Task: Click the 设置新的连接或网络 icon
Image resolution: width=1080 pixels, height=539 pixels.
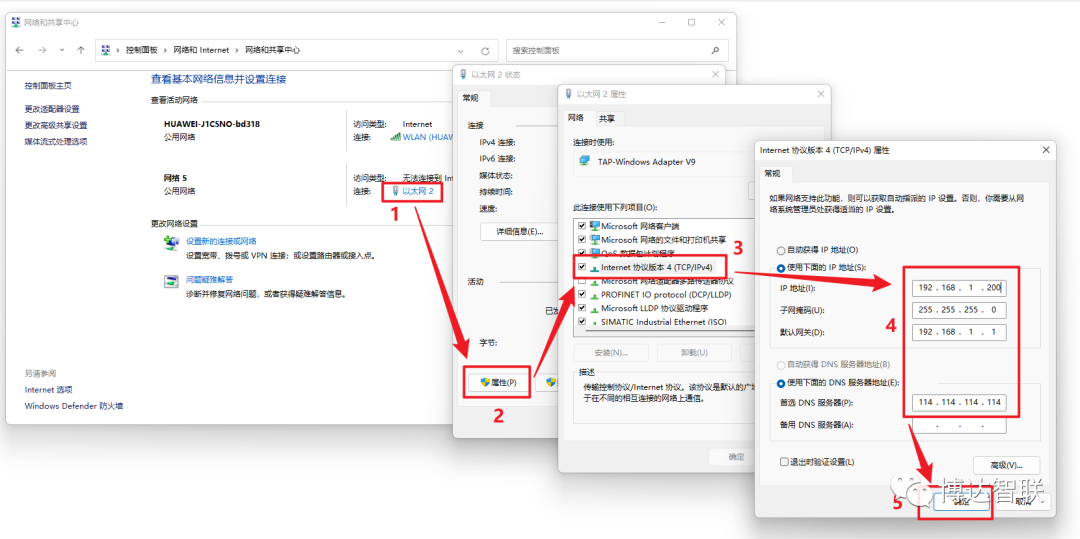Action: [171, 243]
